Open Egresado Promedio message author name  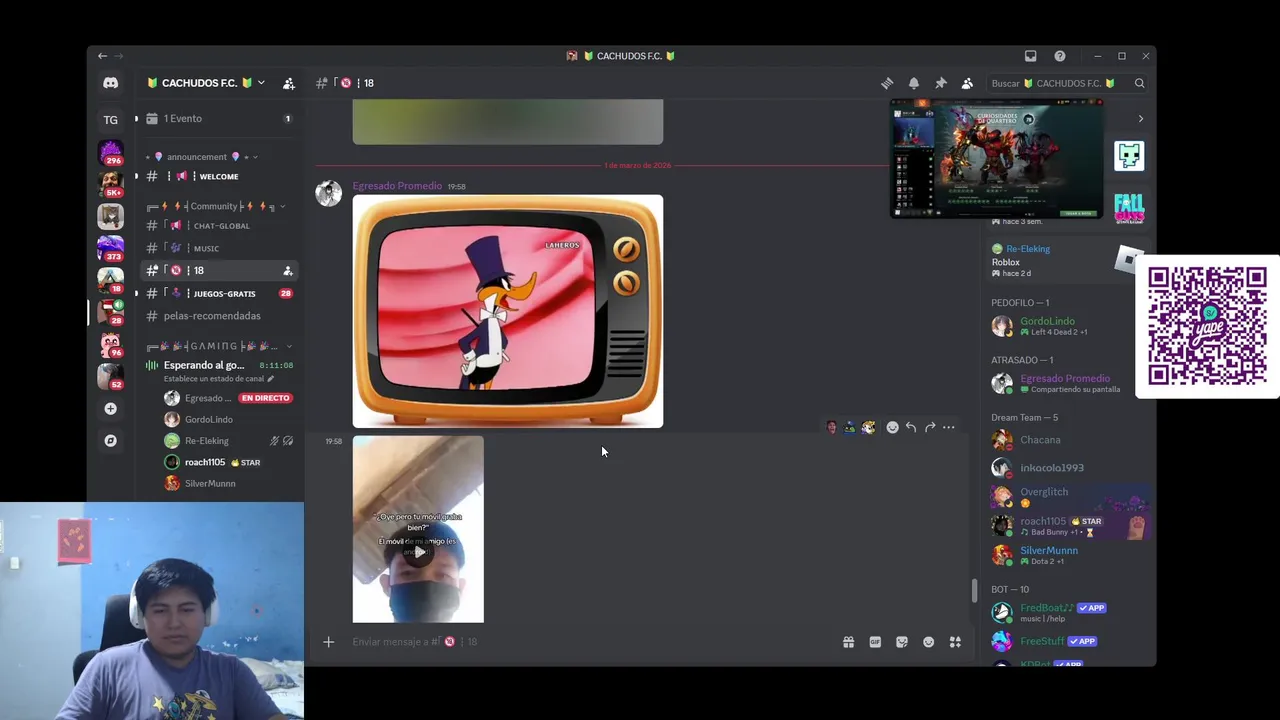click(397, 186)
